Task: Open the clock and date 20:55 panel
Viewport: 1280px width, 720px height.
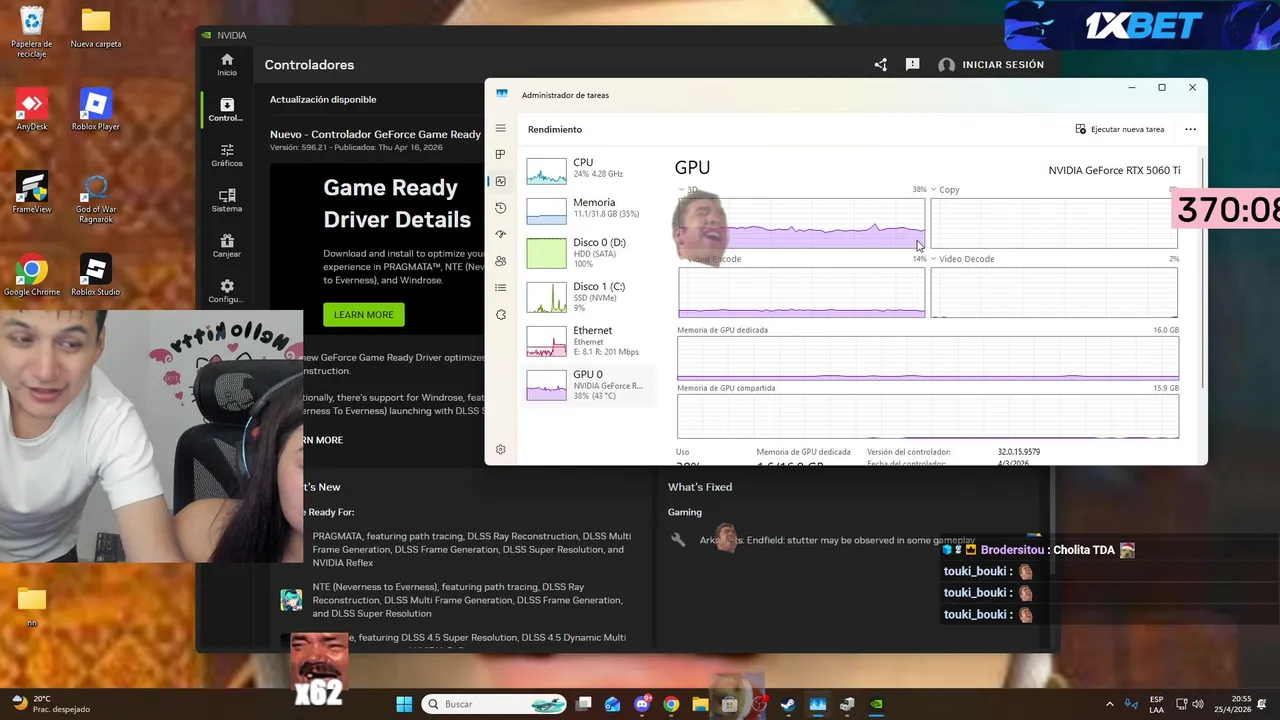Action: tap(1233, 704)
